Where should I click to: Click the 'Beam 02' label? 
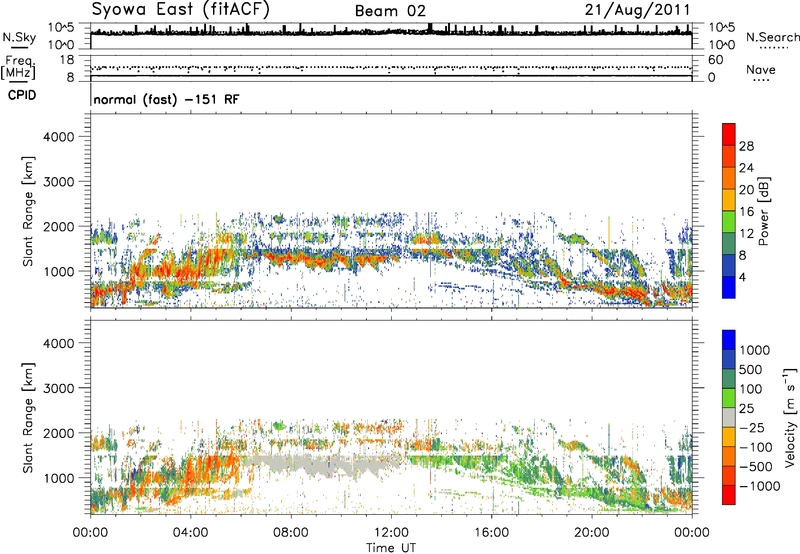click(x=390, y=11)
